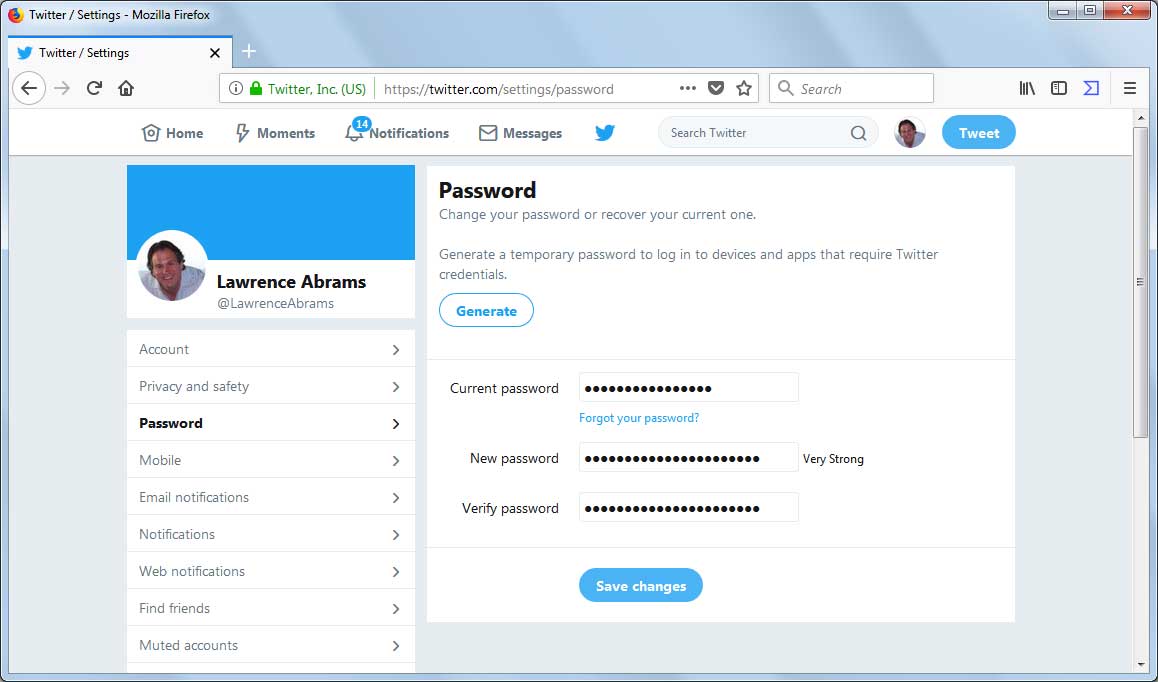
Task: Click the search magnifier in Search Twitter
Action: pyautogui.click(x=858, y=132)
